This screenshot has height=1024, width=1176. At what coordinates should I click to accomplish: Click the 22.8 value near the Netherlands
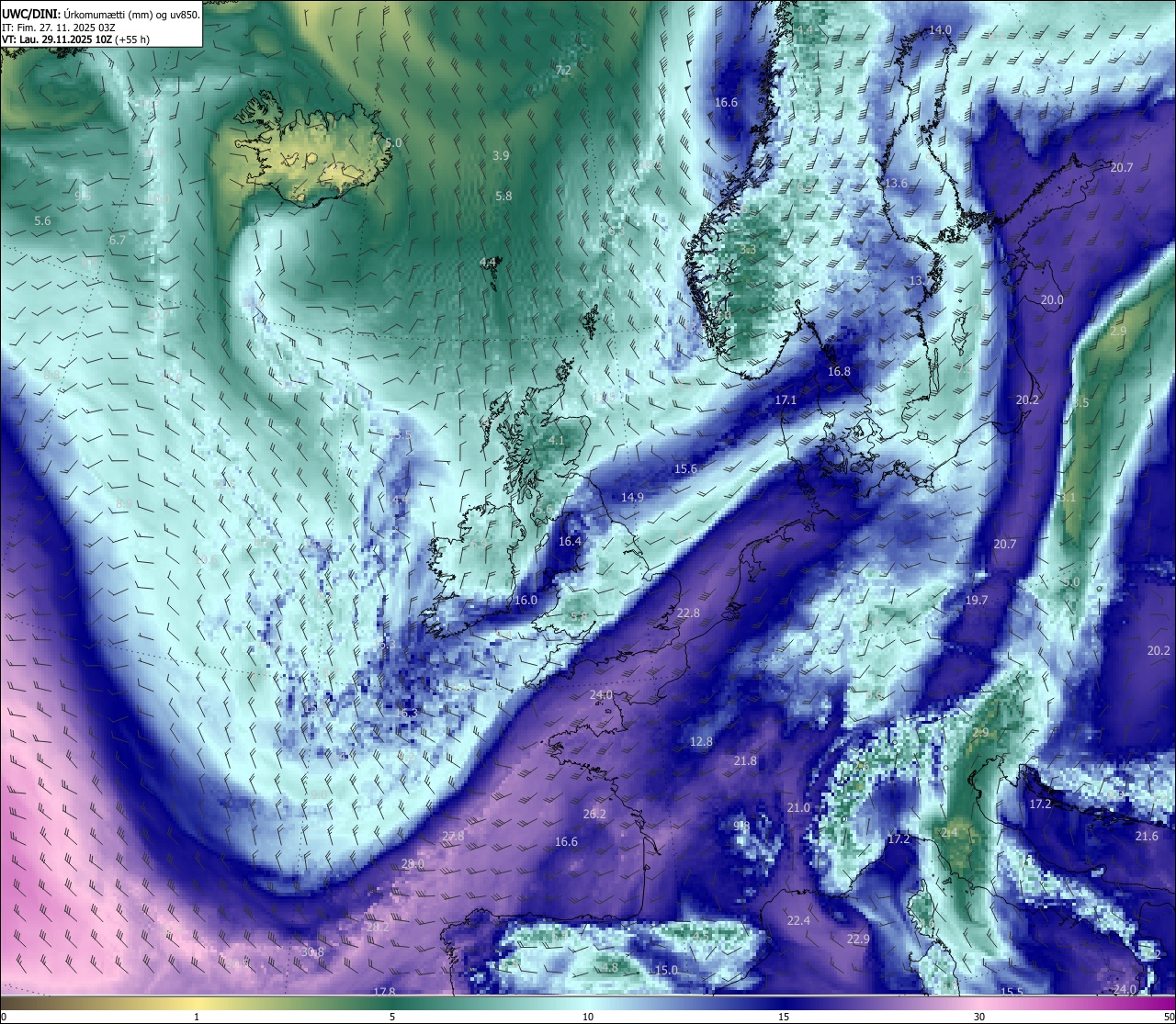click(x=688, y=613)
